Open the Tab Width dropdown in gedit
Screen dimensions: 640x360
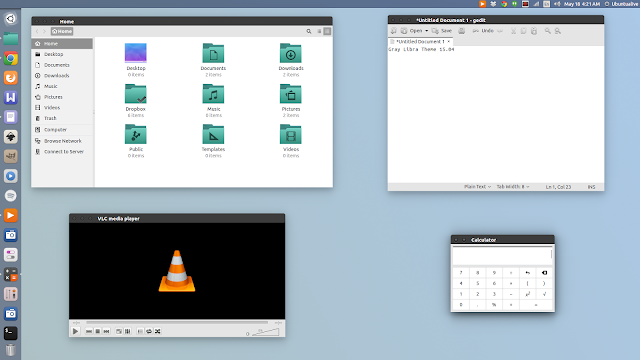pos(513,187)
